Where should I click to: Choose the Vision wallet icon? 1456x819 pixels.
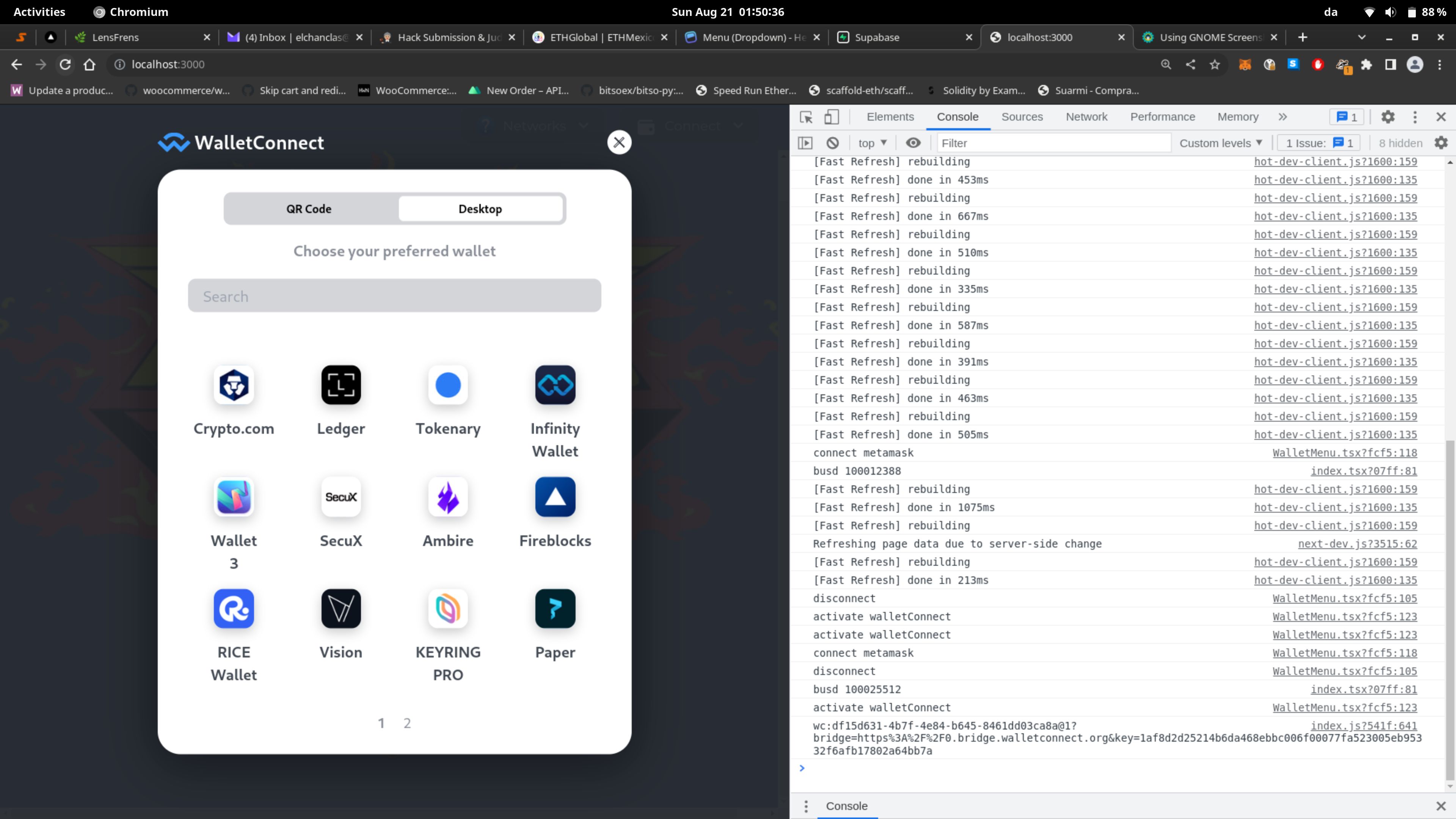tap(341, 609)
